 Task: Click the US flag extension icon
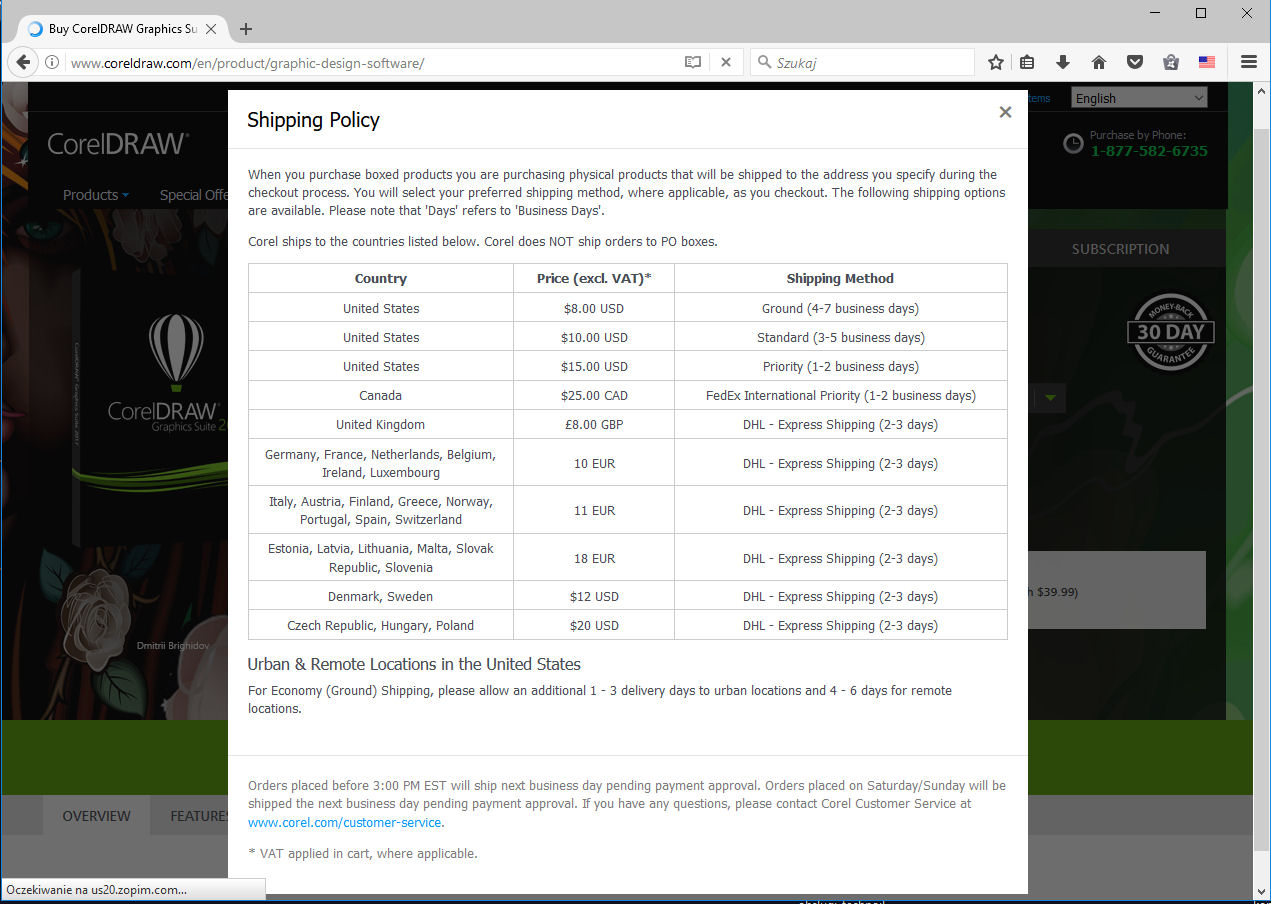click(x=1207, y=62)
